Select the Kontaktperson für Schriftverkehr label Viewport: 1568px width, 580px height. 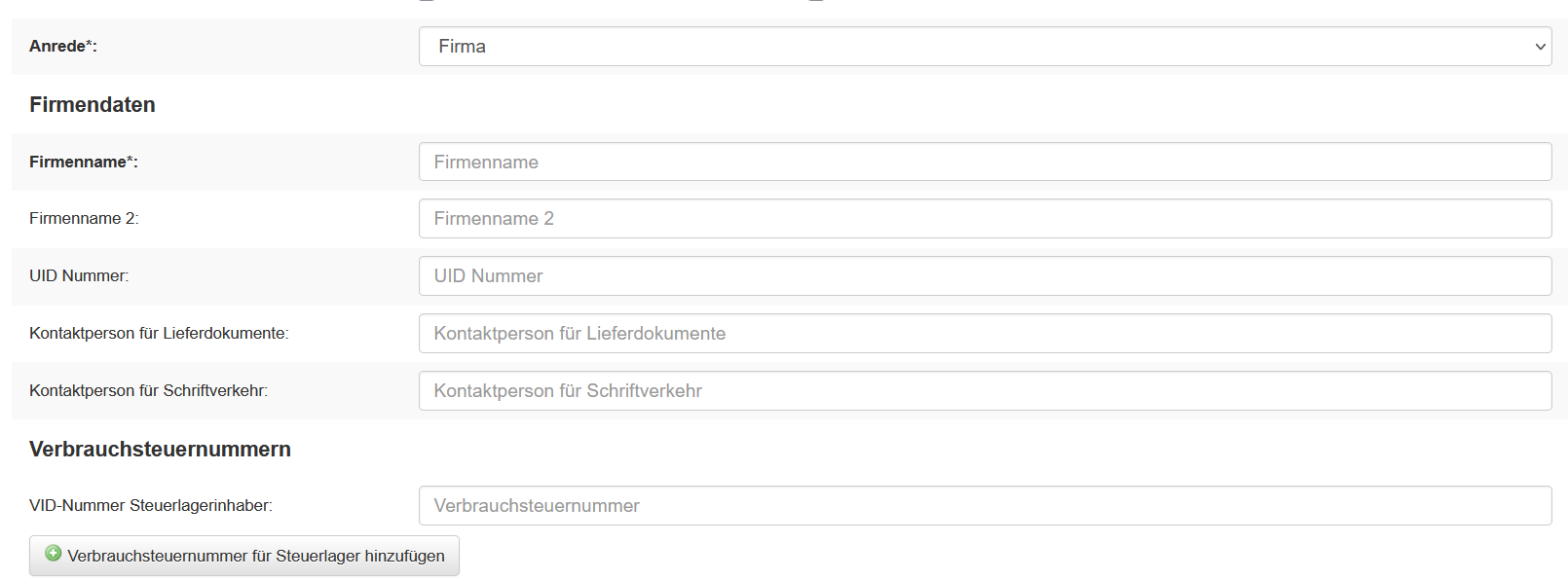click(148, 391)
